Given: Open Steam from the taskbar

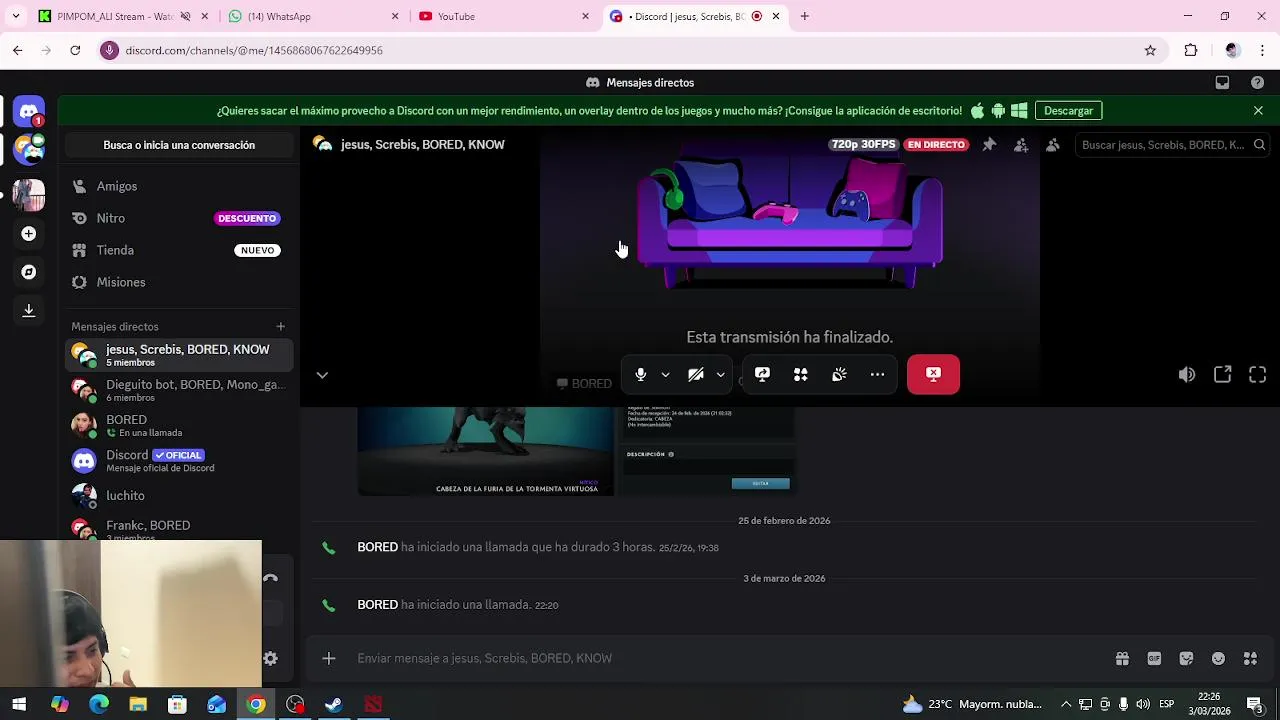Looking at the screenshot, I should (334, 705).
